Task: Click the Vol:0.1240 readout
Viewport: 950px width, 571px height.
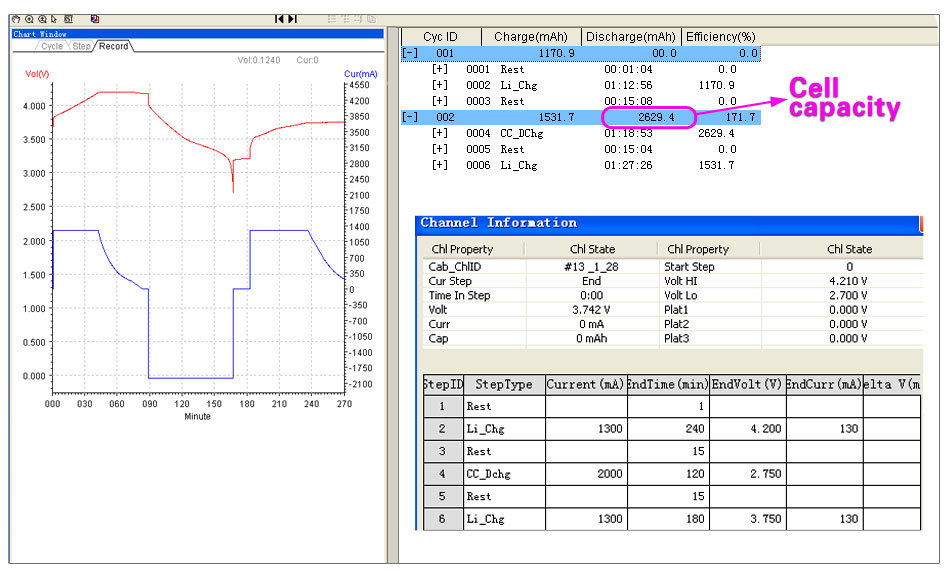Action: click(259, 60)
